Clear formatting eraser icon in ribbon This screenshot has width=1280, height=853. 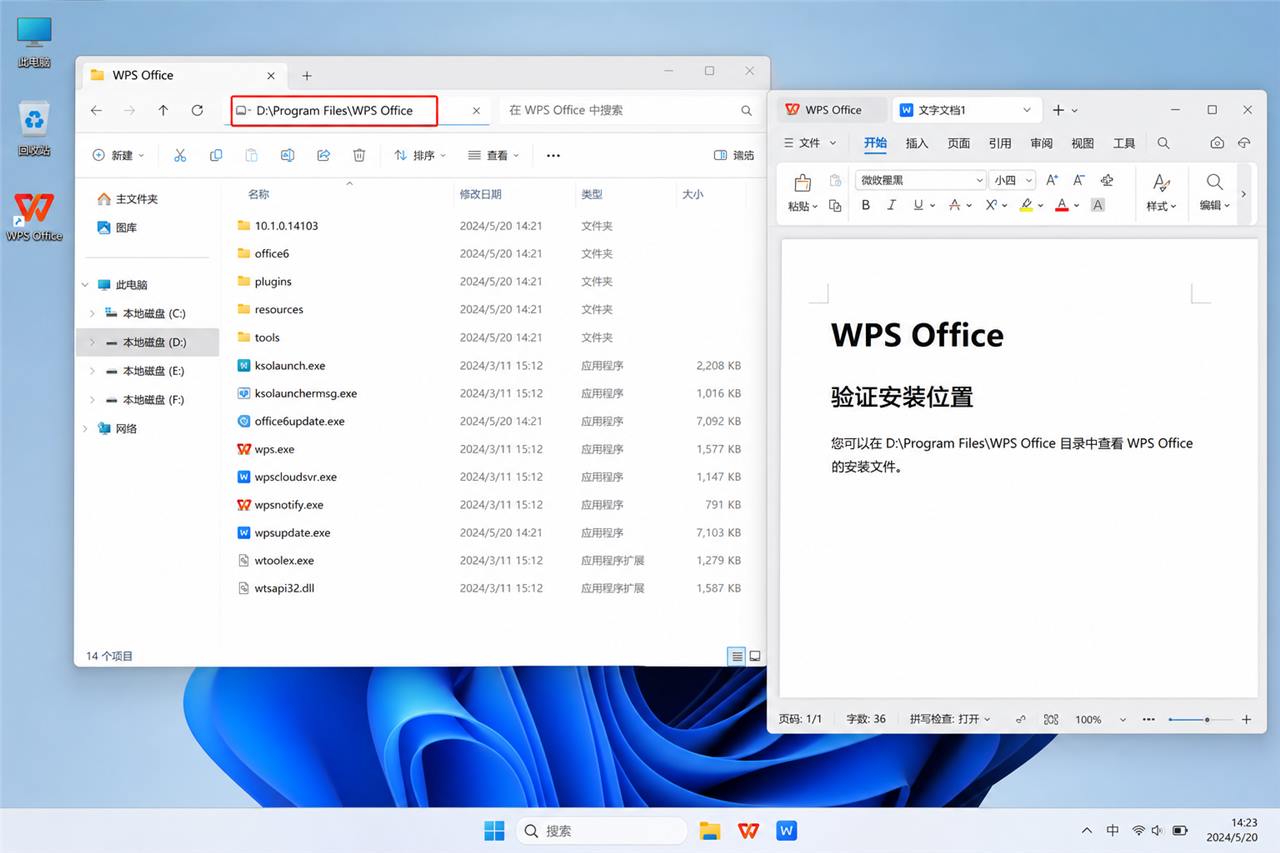point(1107,180)
